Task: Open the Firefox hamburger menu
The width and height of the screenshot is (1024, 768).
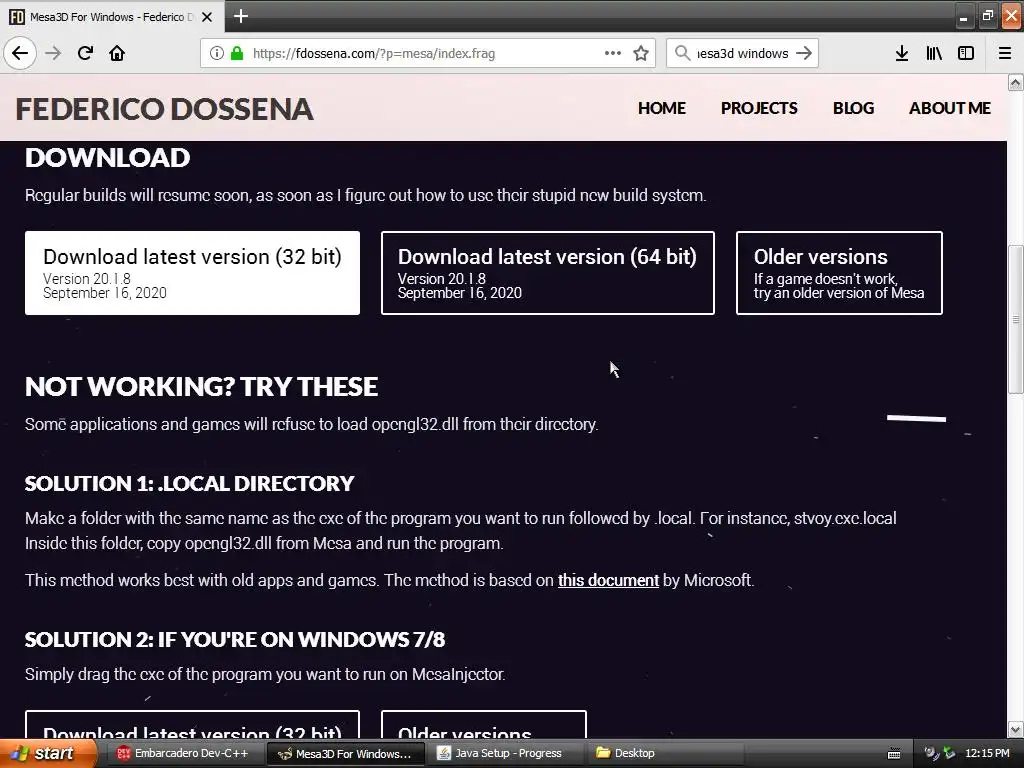Action: tap(1004, 53)
